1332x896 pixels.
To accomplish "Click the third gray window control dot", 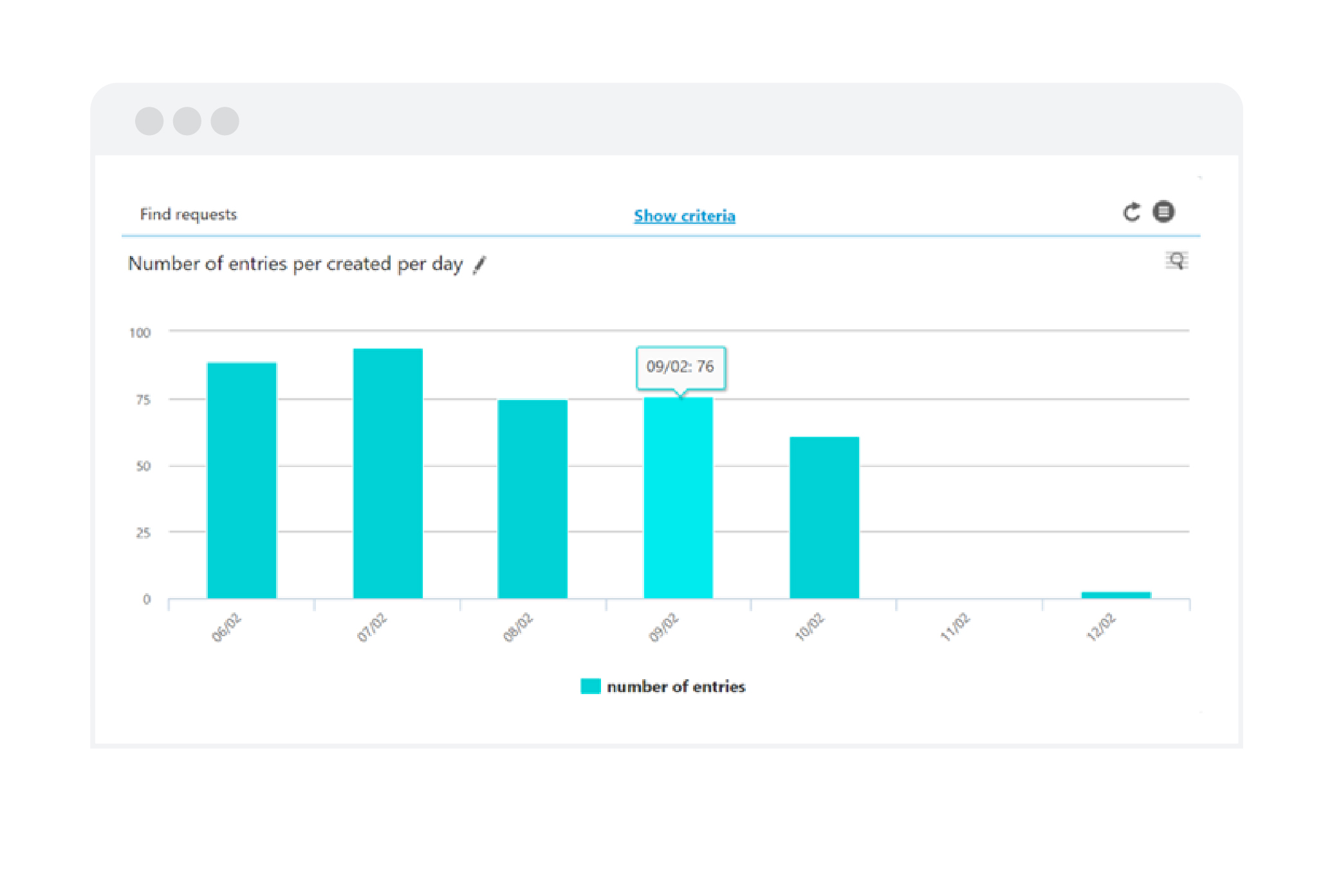I will point(225,121).
